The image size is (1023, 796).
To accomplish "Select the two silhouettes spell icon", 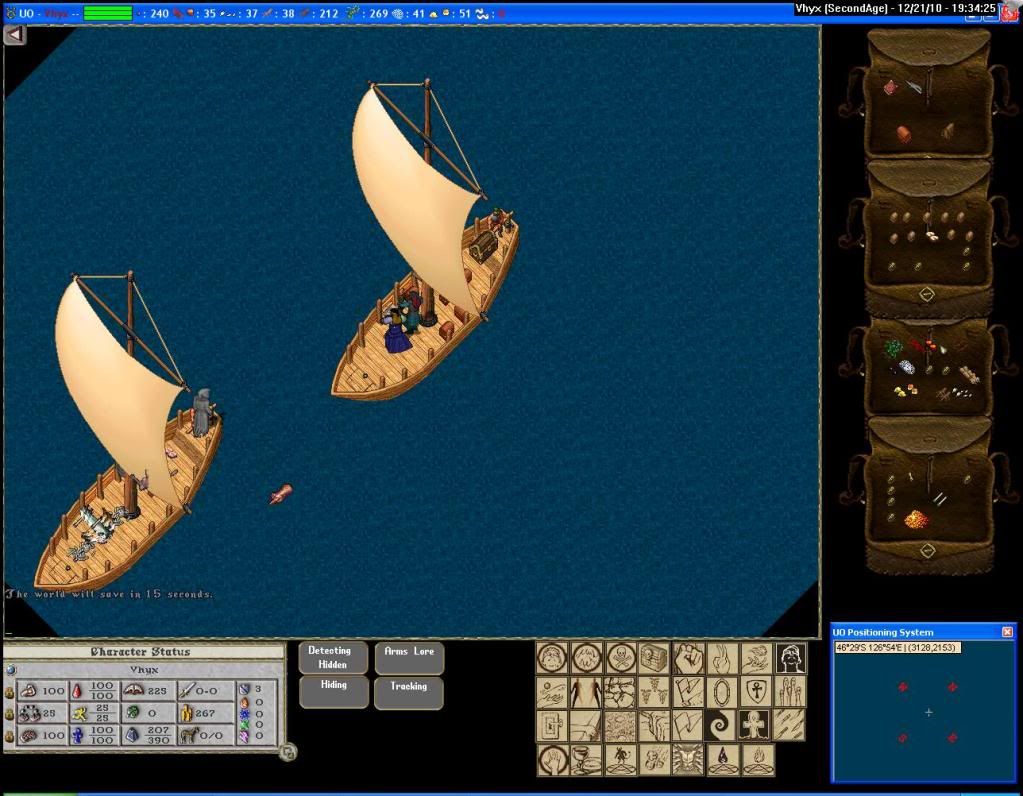I will click(587, 692).
